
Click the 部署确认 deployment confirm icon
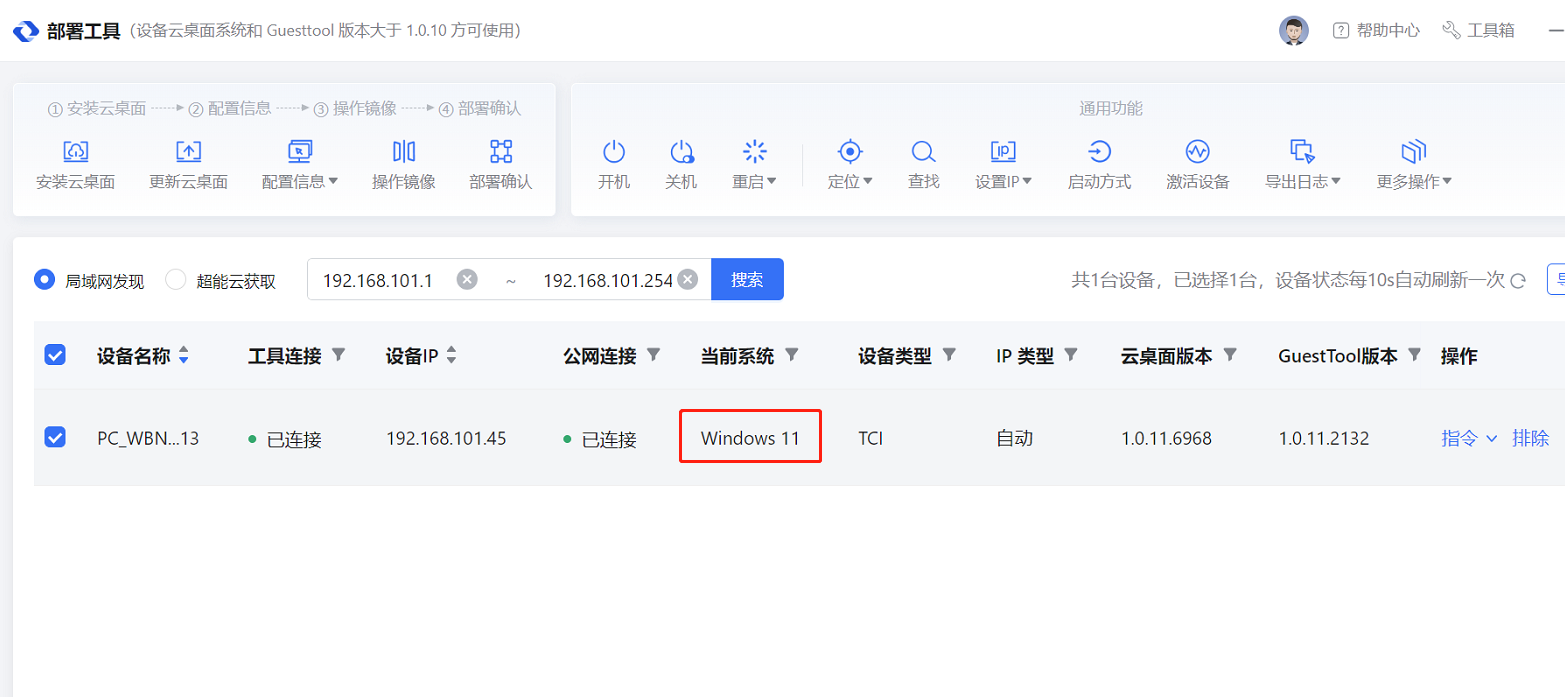(x=501, y=152)
